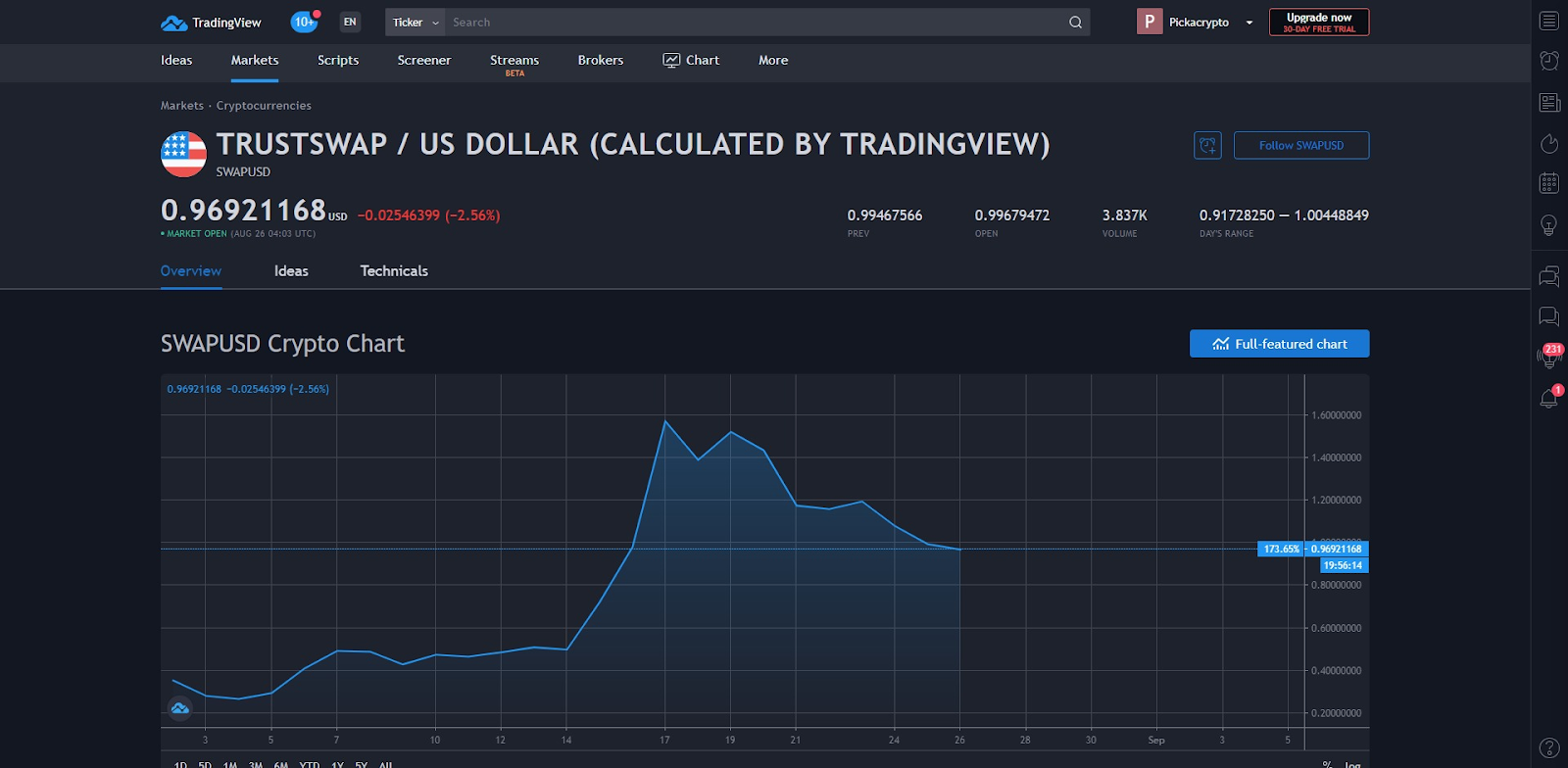The height and width of the screenshot is (768, 1568).
Task: Click the 0.96921168 current price label on price axis
Action: pyautogui.click(x=1337, y=549)
